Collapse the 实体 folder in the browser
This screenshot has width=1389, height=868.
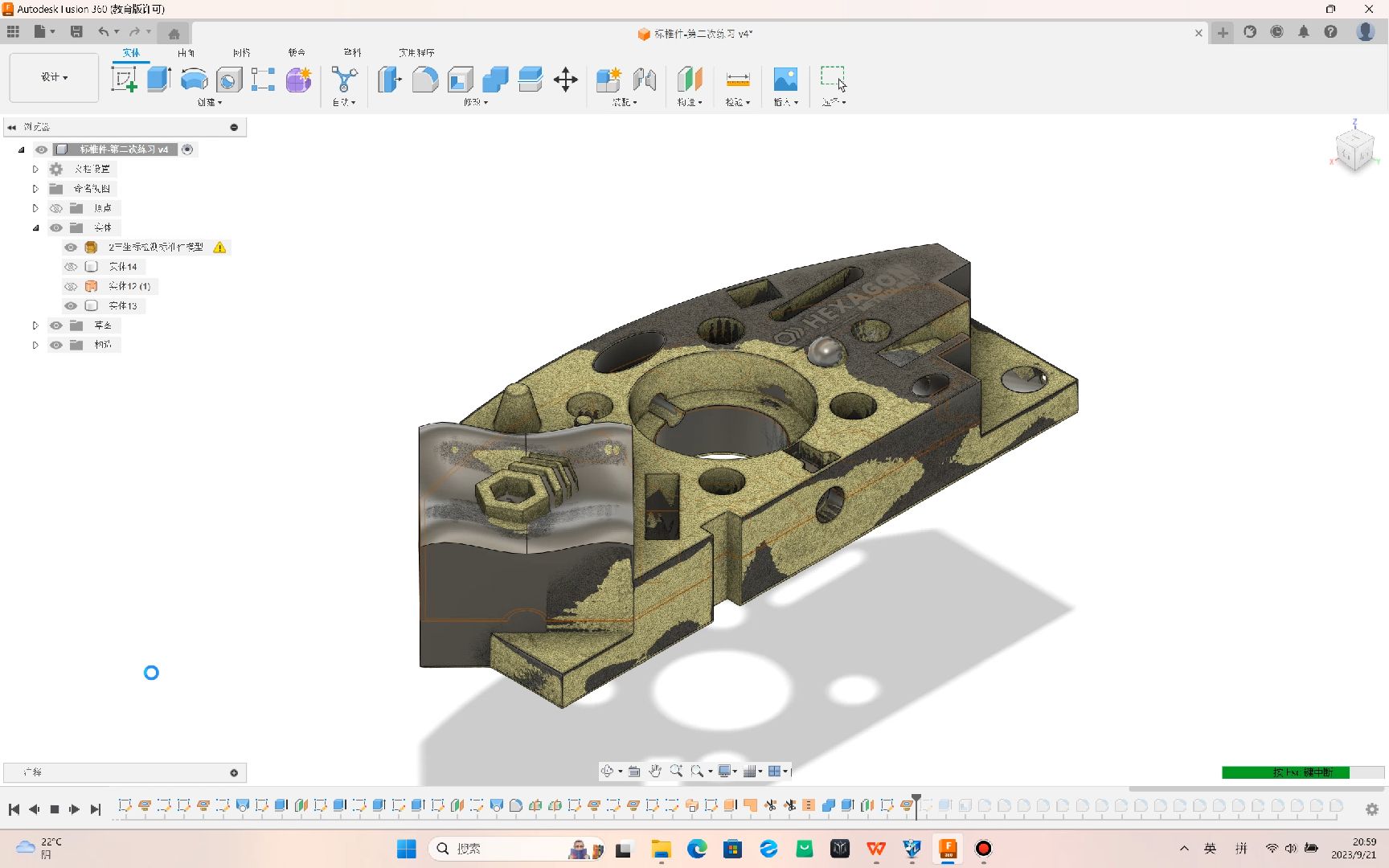click(35, 227)
